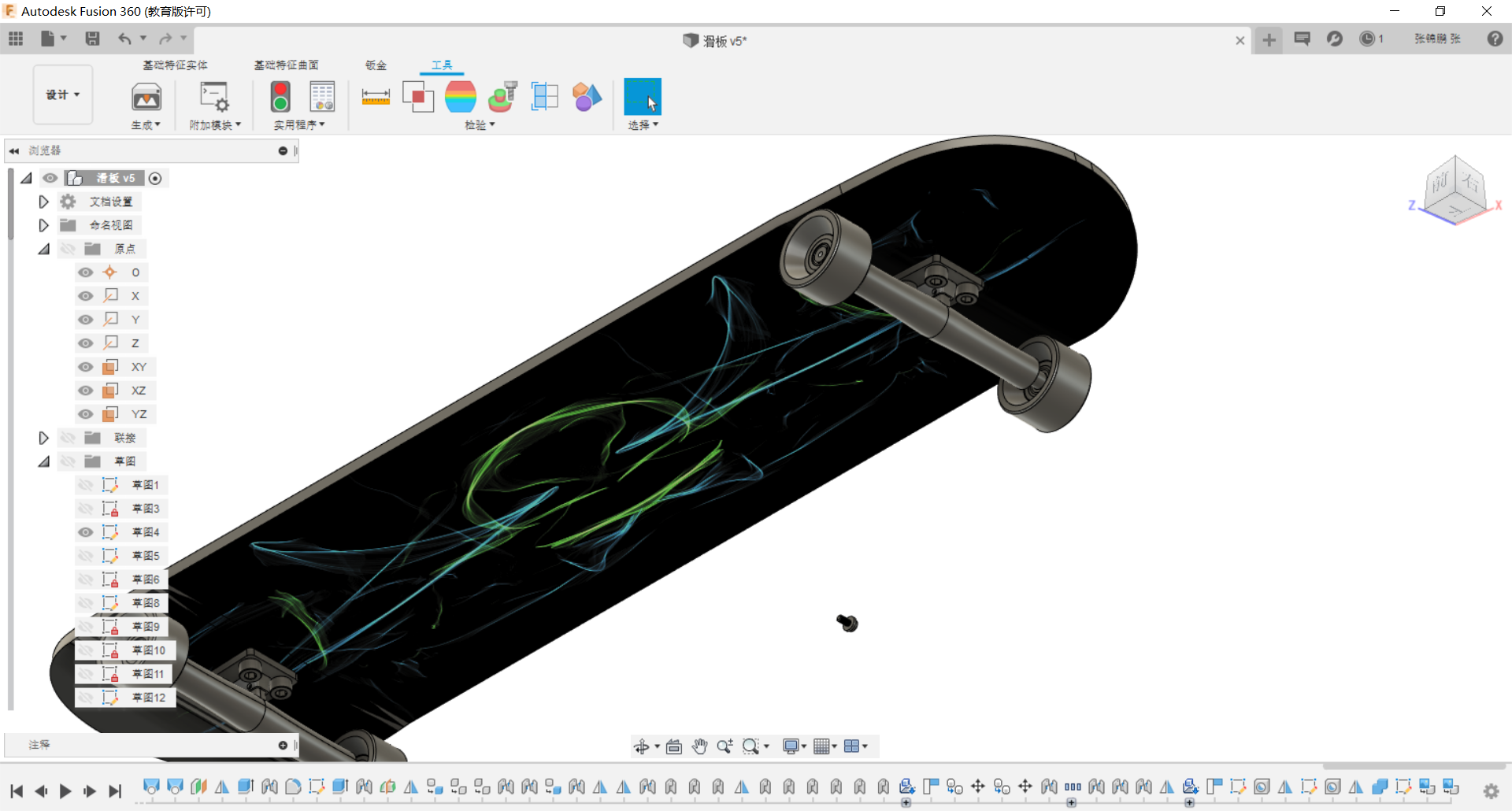
Task: Click the Redo arrow icon
Action: (x=165, y=39)
